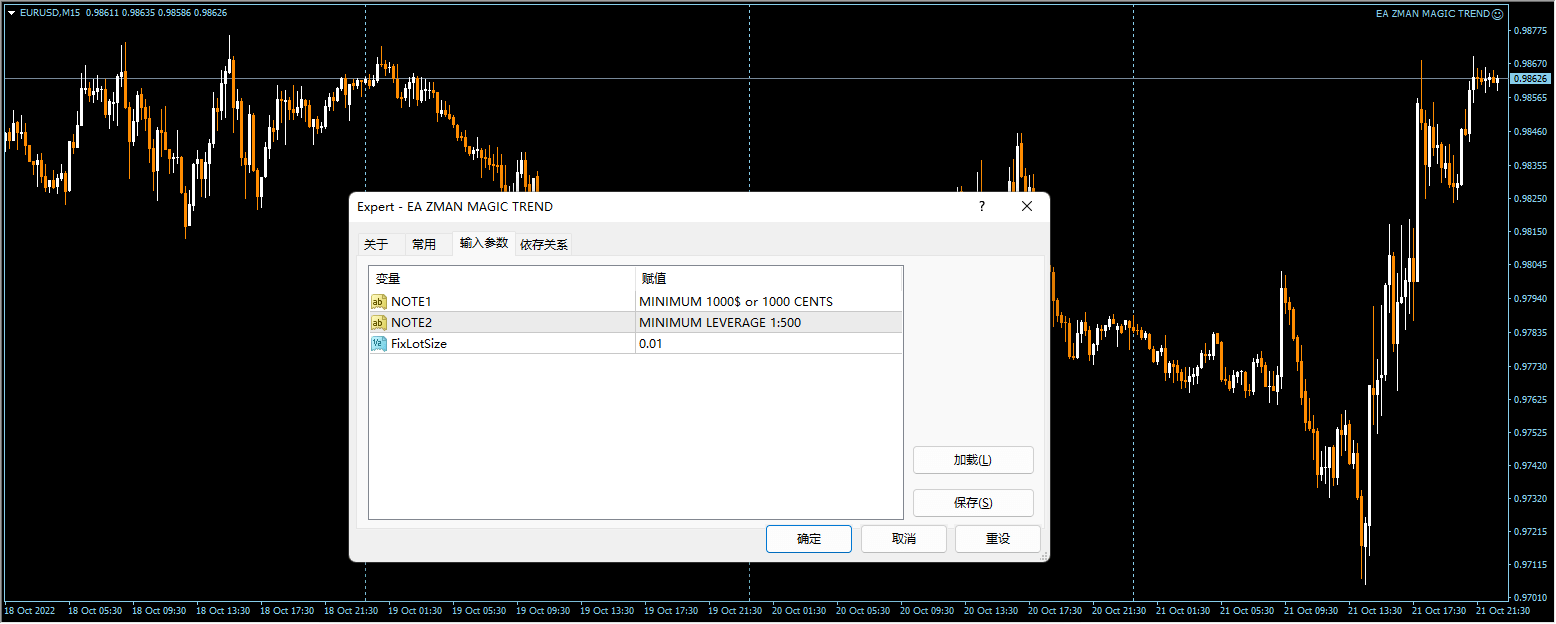Open the EURUSD,M15 chart dropdown triangle
Screen dimensions: 1556x624
(x=11, y=13)
